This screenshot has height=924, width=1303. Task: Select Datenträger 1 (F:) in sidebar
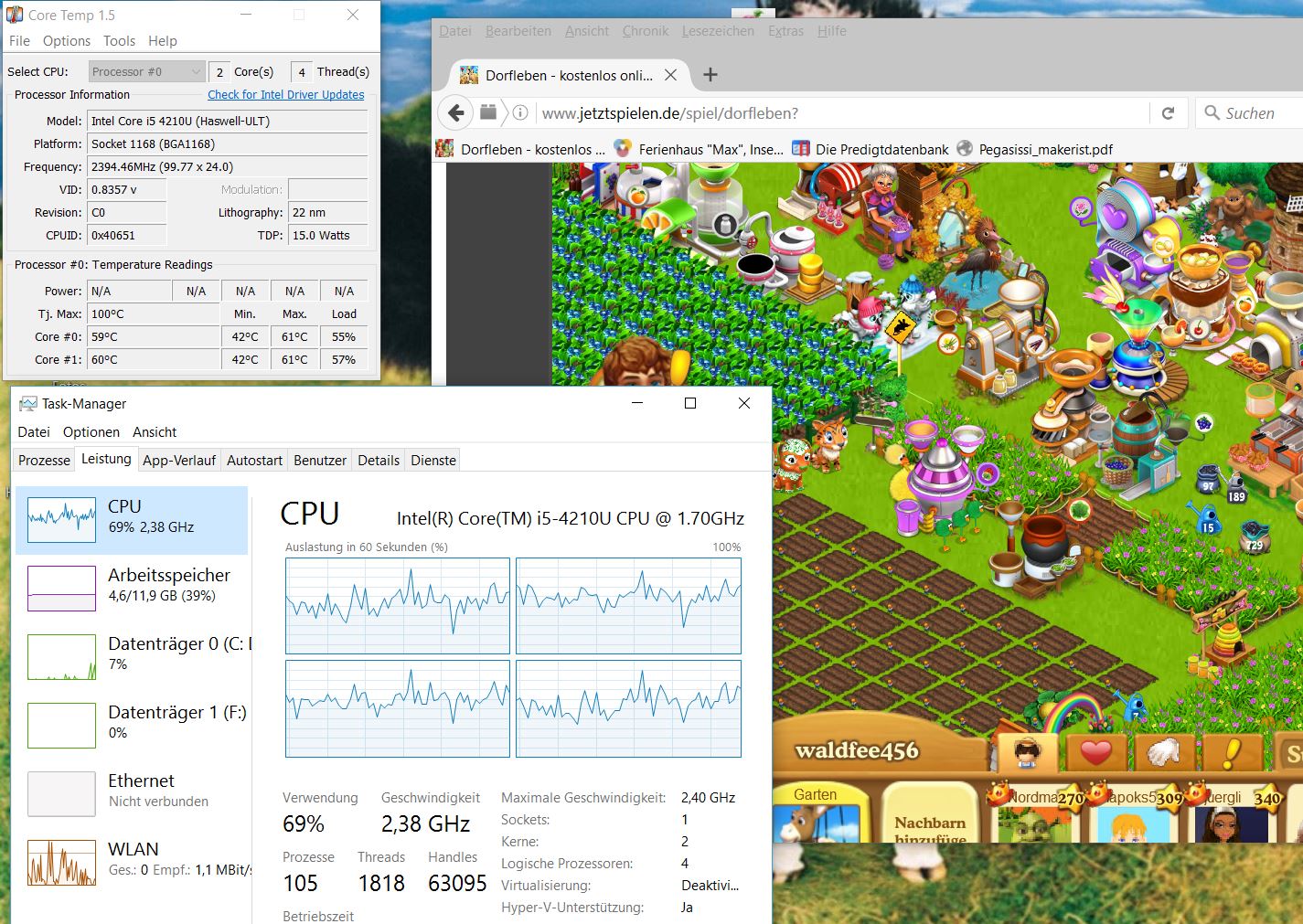(x=132, y=725)
